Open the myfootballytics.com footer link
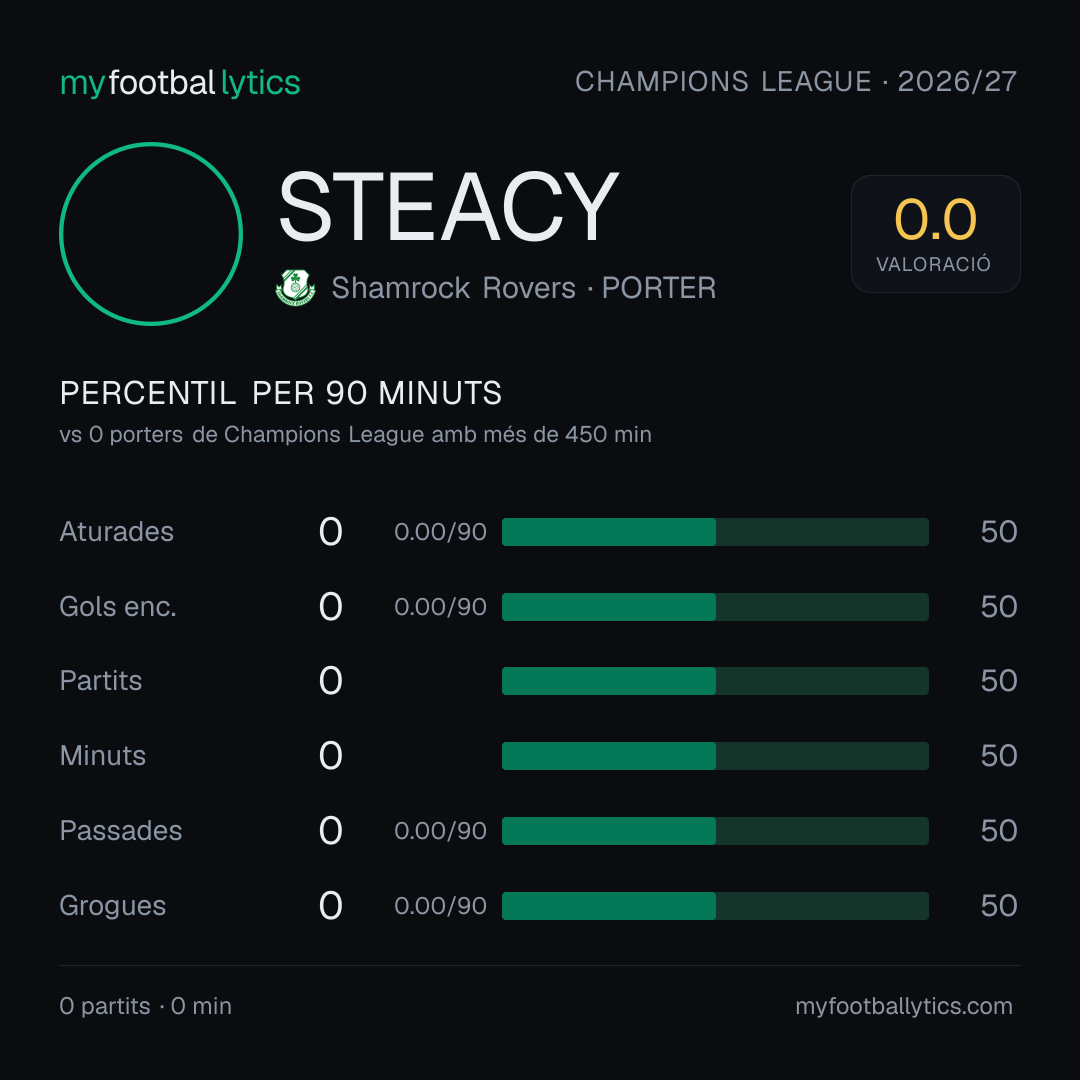This screenshot has width=1080, height=1080. [x=904, y=1006]
